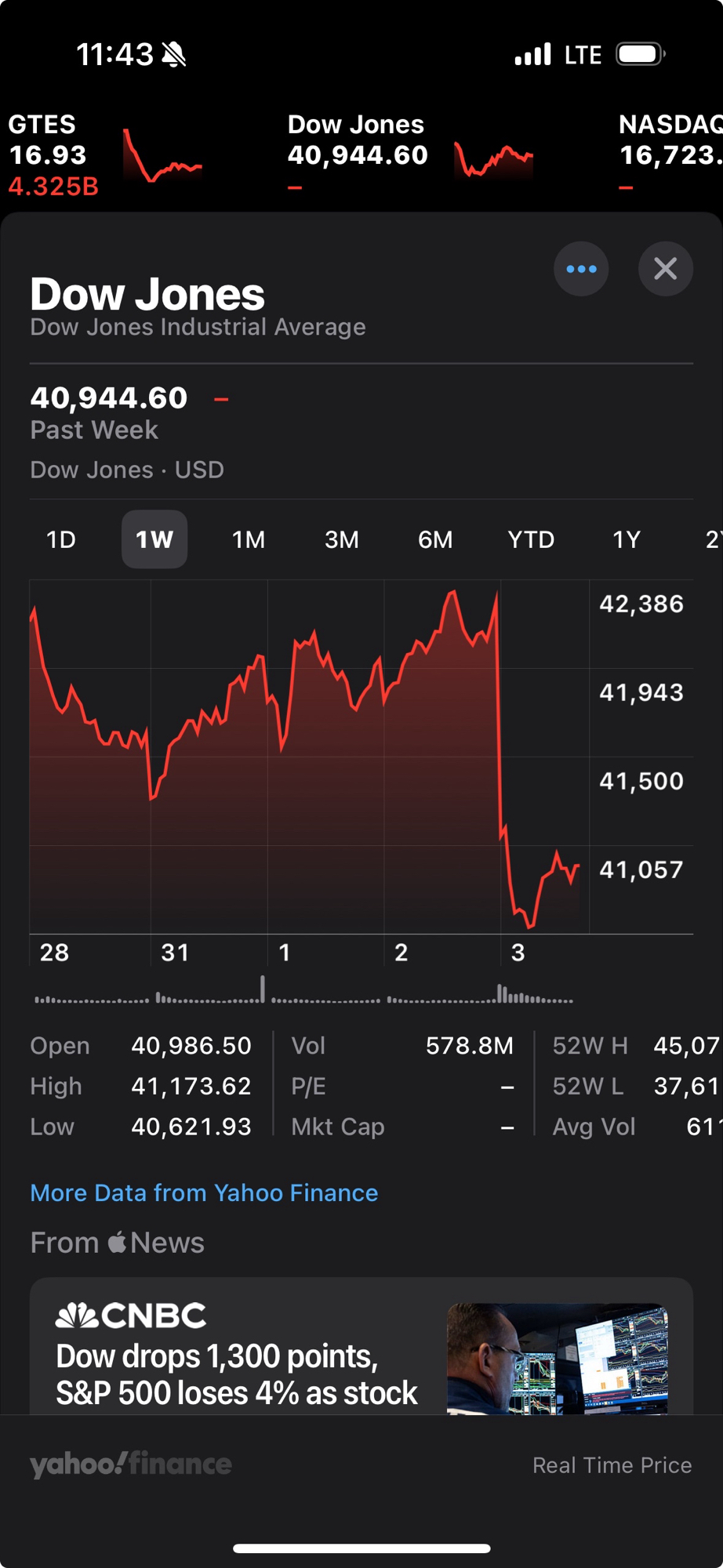This screenshot has width=723, height=1568.
Task: Select the 1M time range
Action: tap(248, 539)
